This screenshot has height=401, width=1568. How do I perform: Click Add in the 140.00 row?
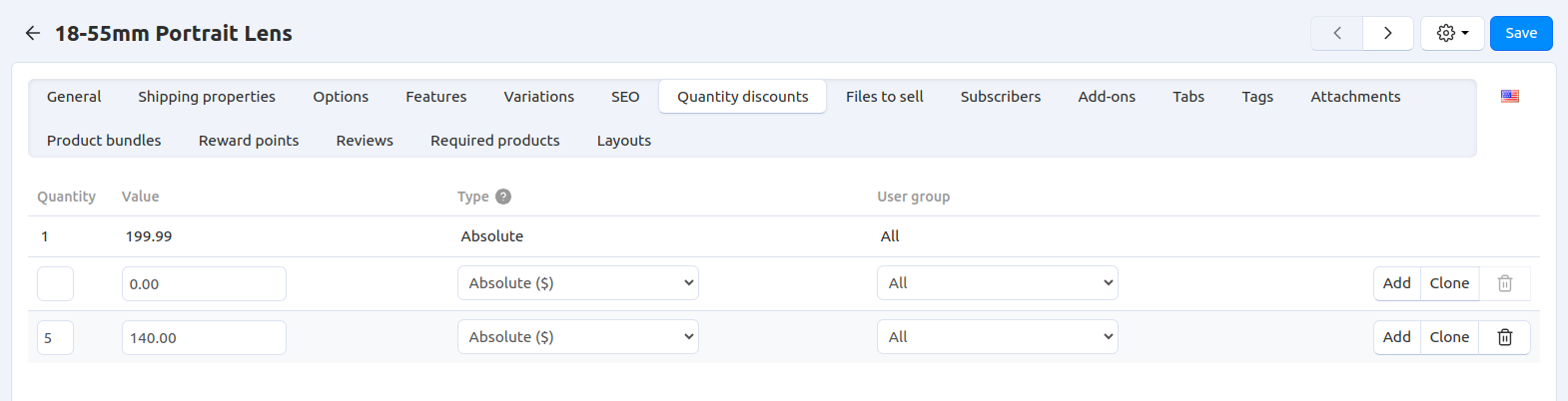1396,337
